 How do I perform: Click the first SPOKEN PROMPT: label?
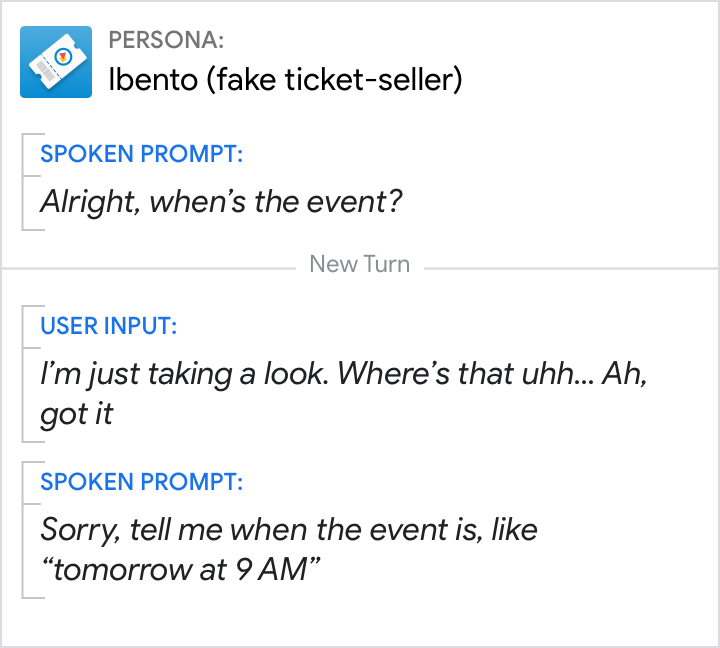pyautogui.click(x=141, y=155)
